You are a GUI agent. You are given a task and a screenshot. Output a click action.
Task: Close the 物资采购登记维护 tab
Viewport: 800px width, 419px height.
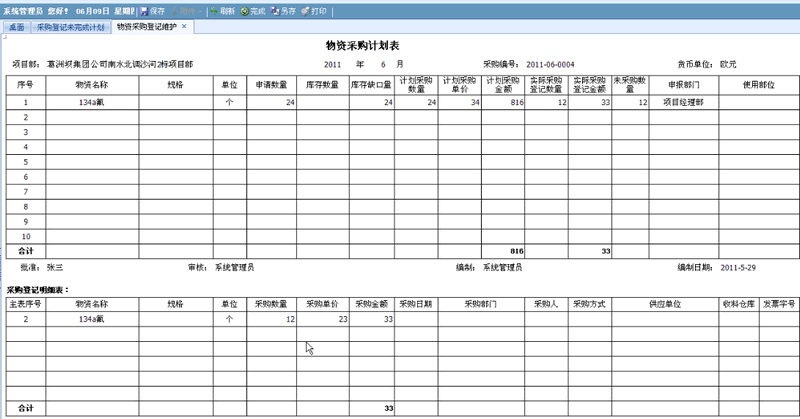tap(183, 26)
